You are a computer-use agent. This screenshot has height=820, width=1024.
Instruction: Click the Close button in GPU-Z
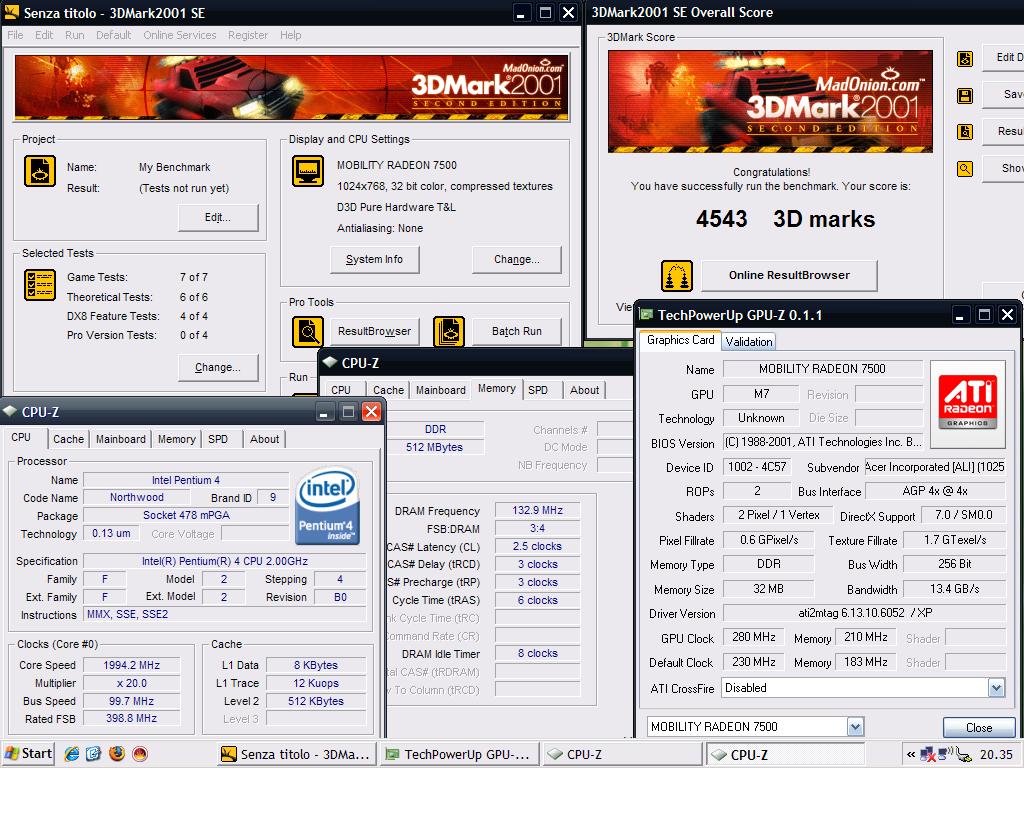[979, 727]
